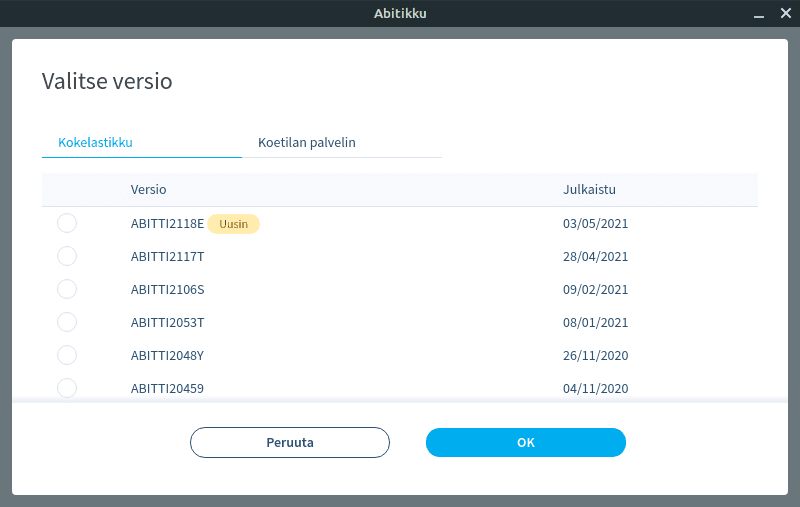The height and width of the screenshot is (507, 800).
Task: Click the Uusin badge label
Action: click(x=233, y=224)
